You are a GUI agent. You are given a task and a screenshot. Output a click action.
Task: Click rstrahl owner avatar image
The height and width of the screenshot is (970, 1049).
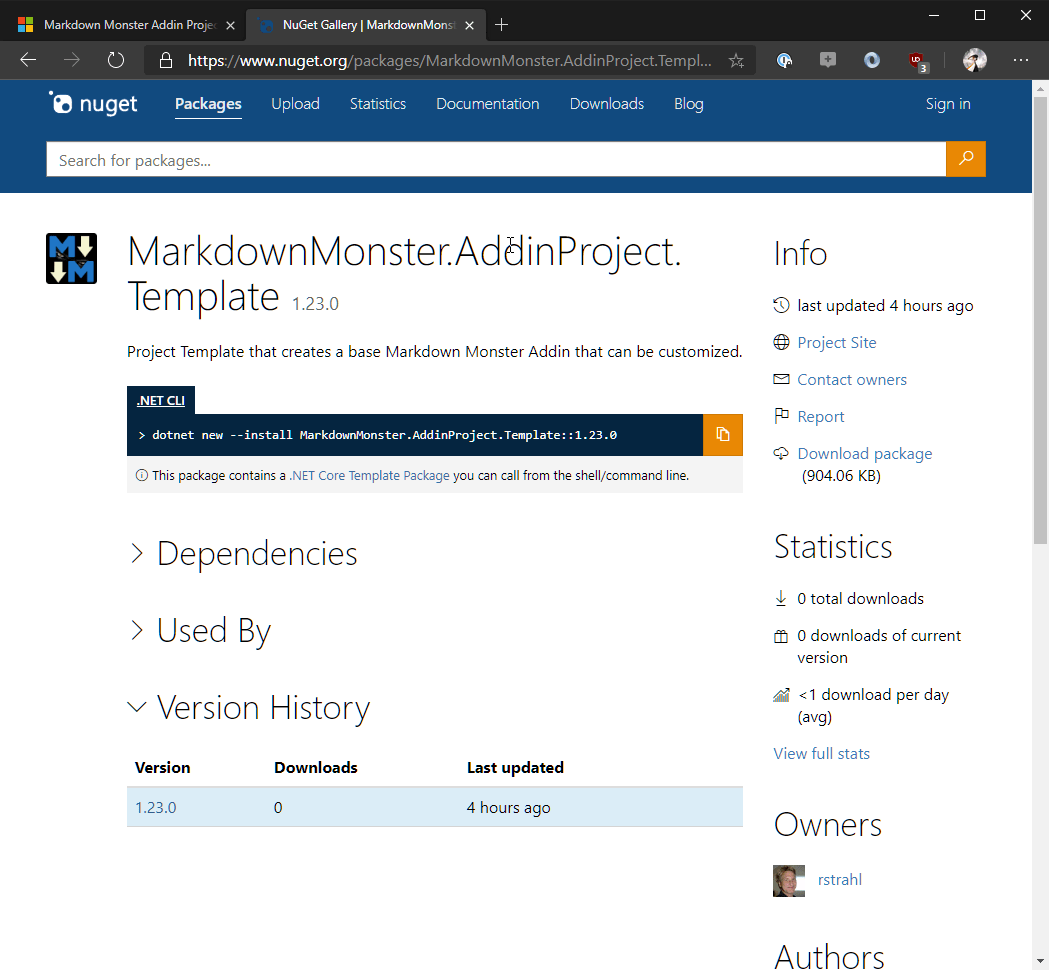[x=789, y=880]
